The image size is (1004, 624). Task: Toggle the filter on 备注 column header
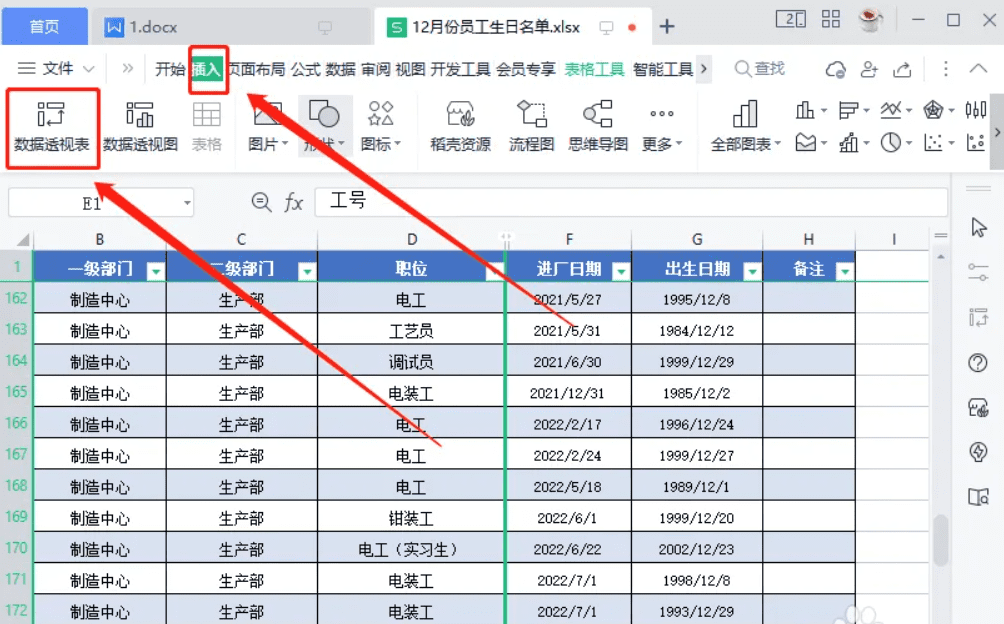(845, 269)
